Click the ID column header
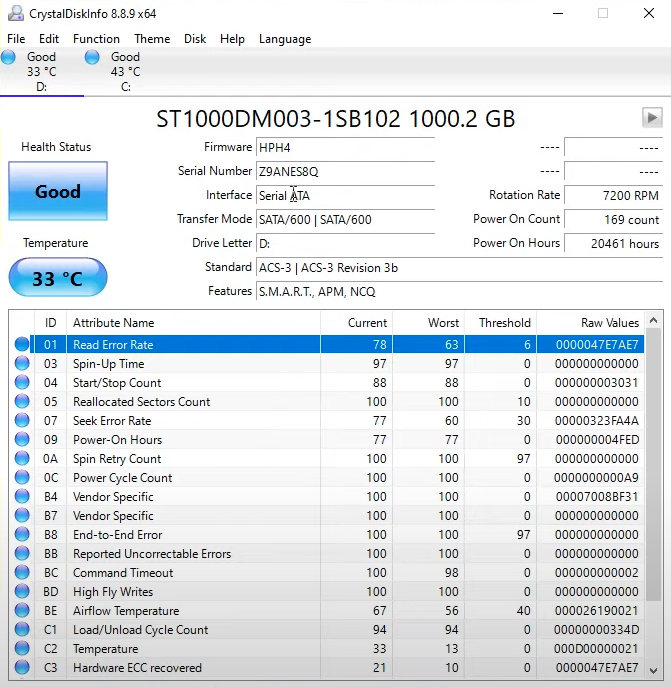 (50, 322)
